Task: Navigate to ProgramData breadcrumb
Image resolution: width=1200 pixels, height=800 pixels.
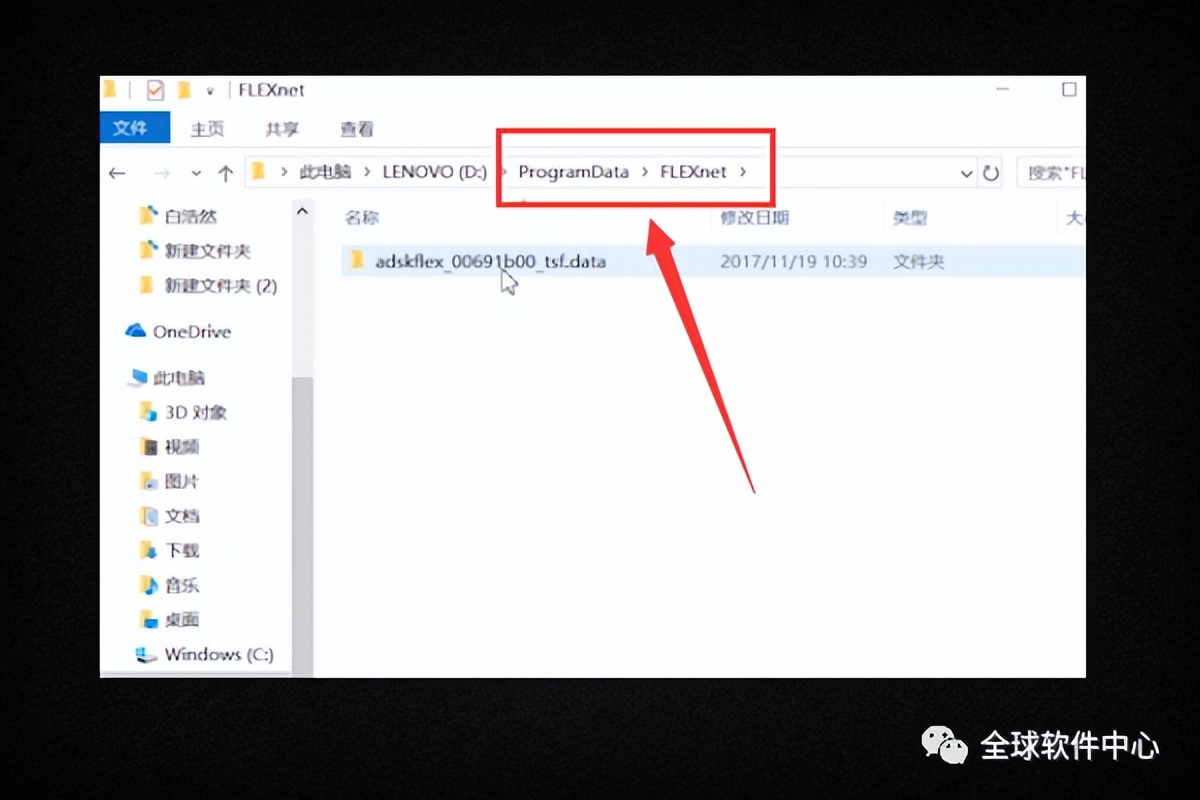Action: click(x=573, y=172)
